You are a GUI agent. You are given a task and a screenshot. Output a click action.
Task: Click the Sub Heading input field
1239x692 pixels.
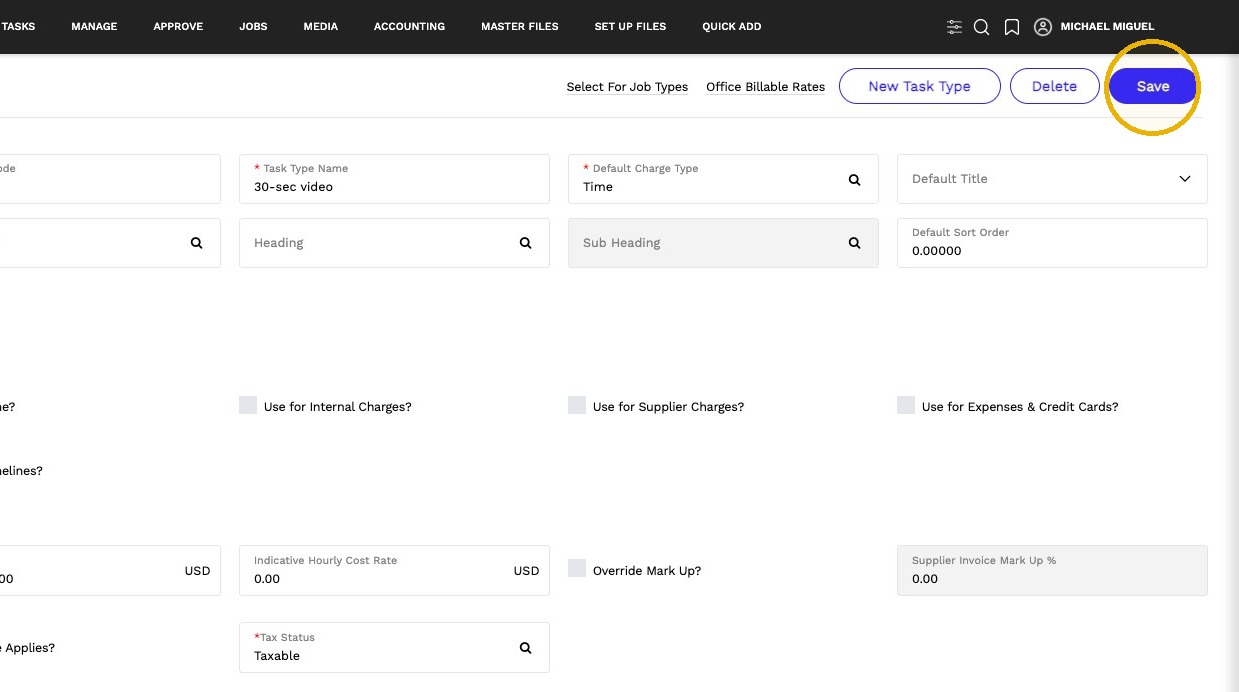coord(723,243)
